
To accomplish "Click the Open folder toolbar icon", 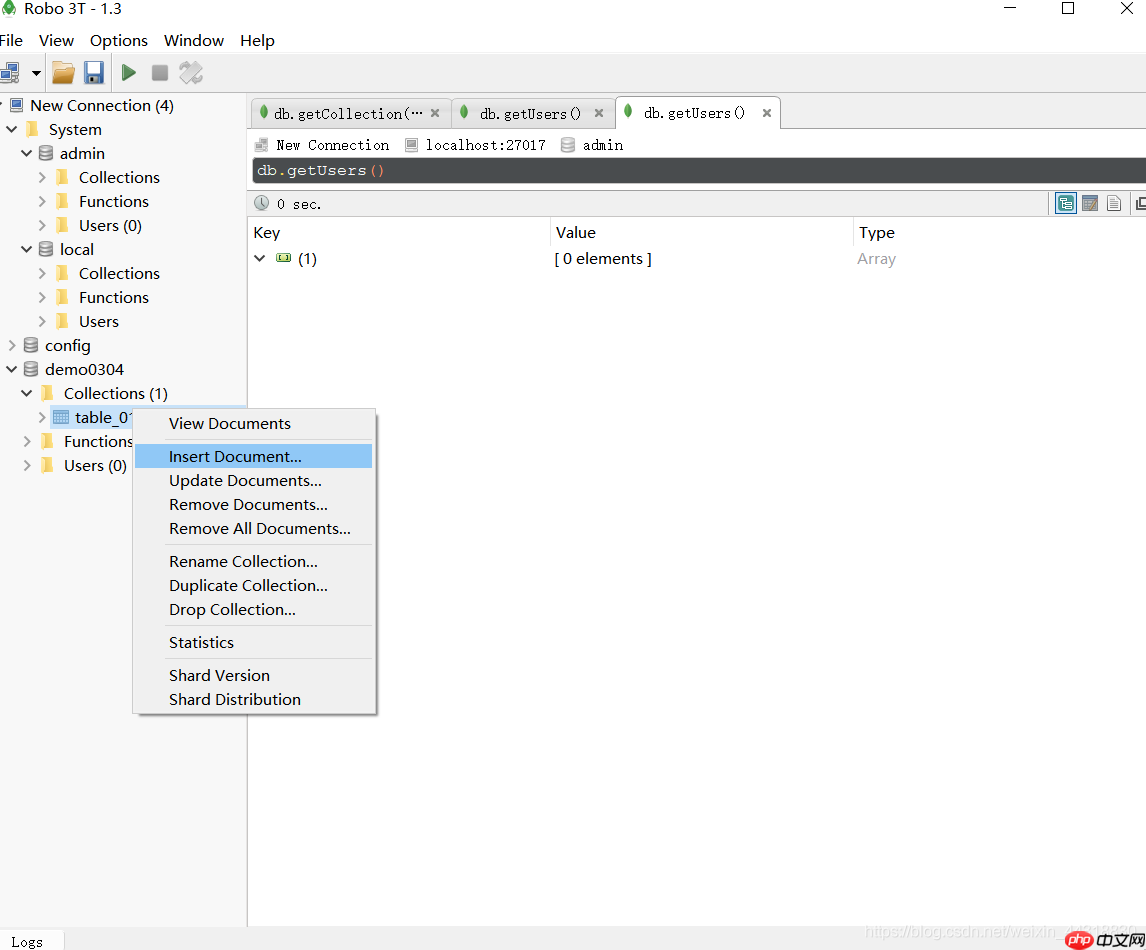I will click(x=63, y=72).
